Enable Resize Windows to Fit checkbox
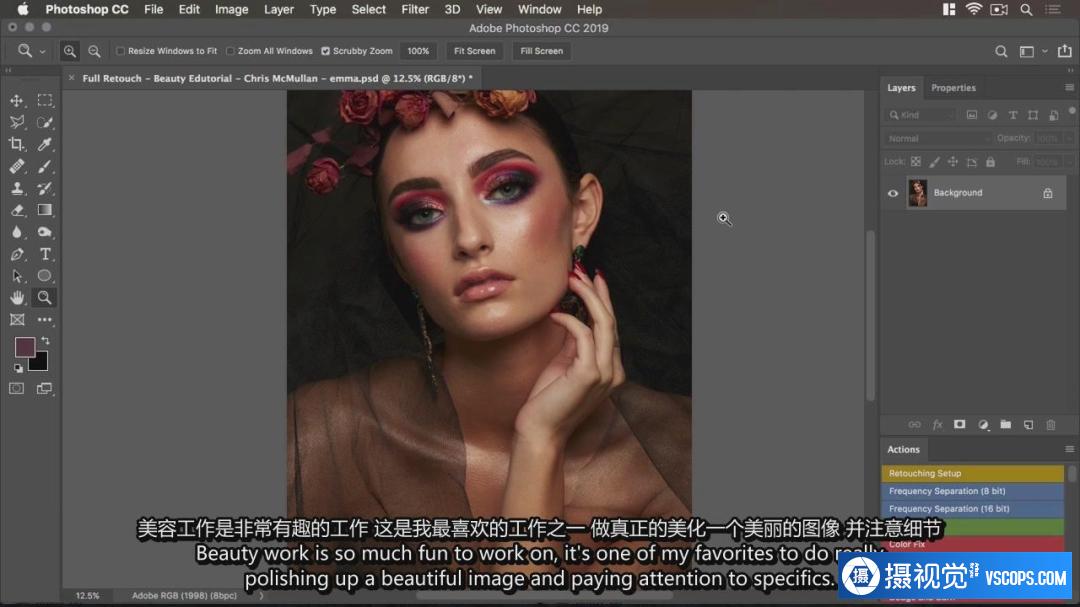Viewport: 1080px width, 607px height. coord(121,51)
